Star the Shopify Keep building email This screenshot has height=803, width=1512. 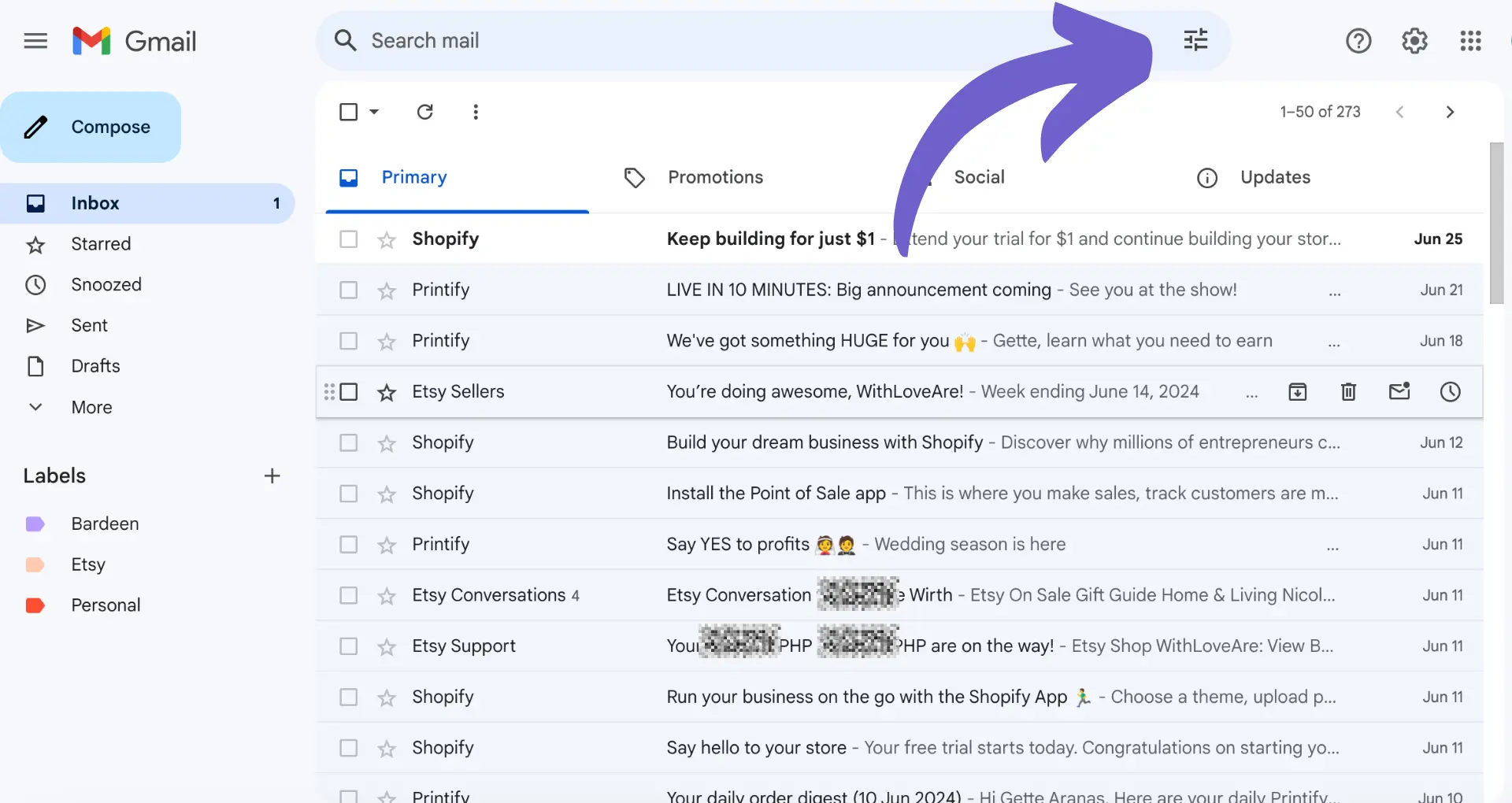click(386, 239)
